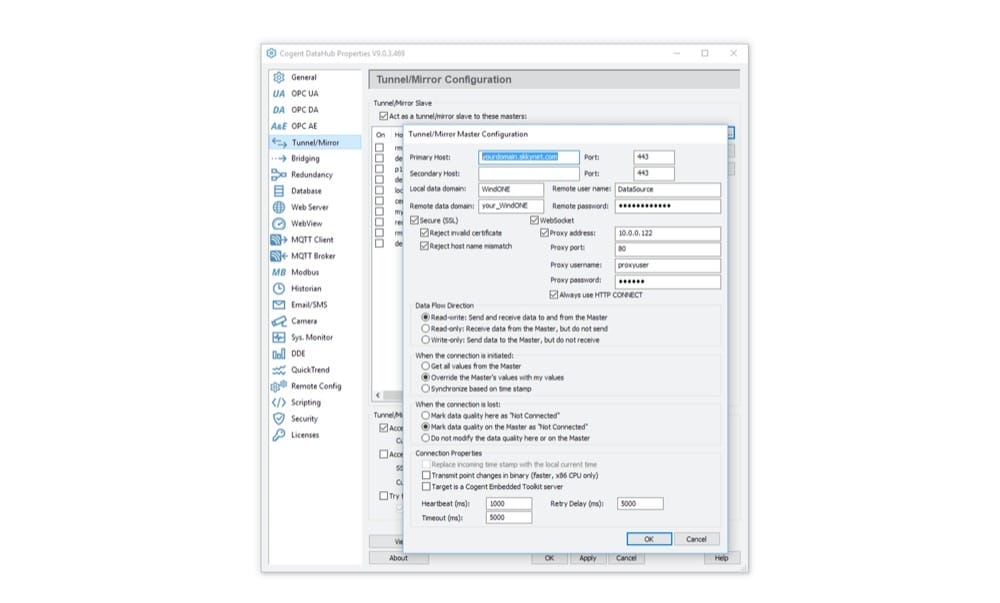This screenshot has height=603, width=1000.
Task: Click the Tunnel/Mirror arrows icon
Action: click(279, 143)
